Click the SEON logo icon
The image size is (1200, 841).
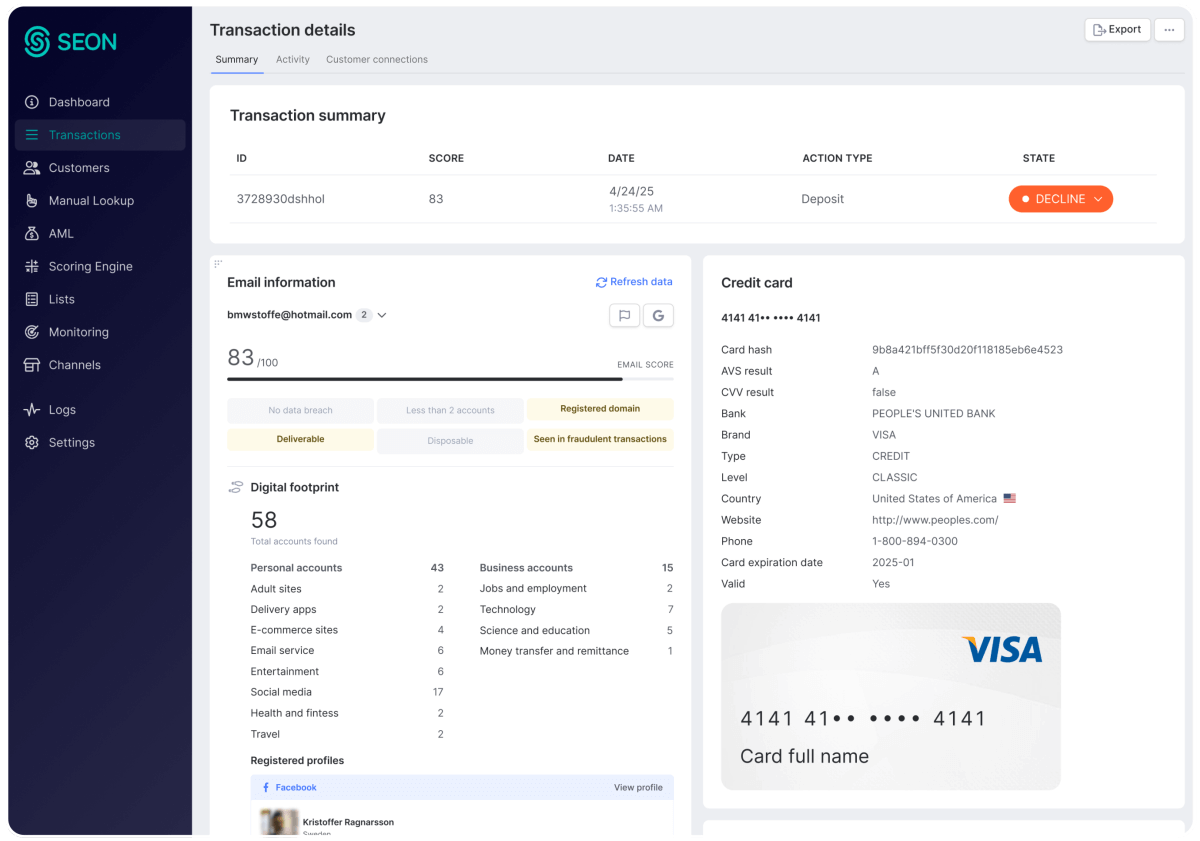click(38, 42)
